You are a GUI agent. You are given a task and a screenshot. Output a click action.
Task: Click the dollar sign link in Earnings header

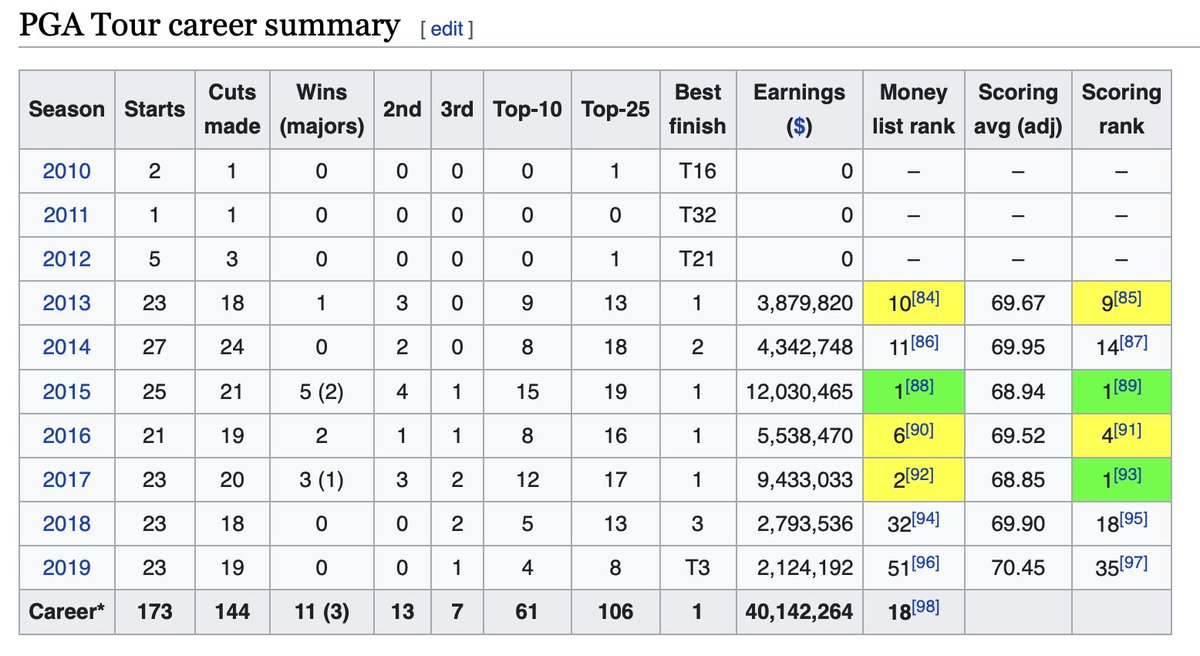click(x=799, y=127)
